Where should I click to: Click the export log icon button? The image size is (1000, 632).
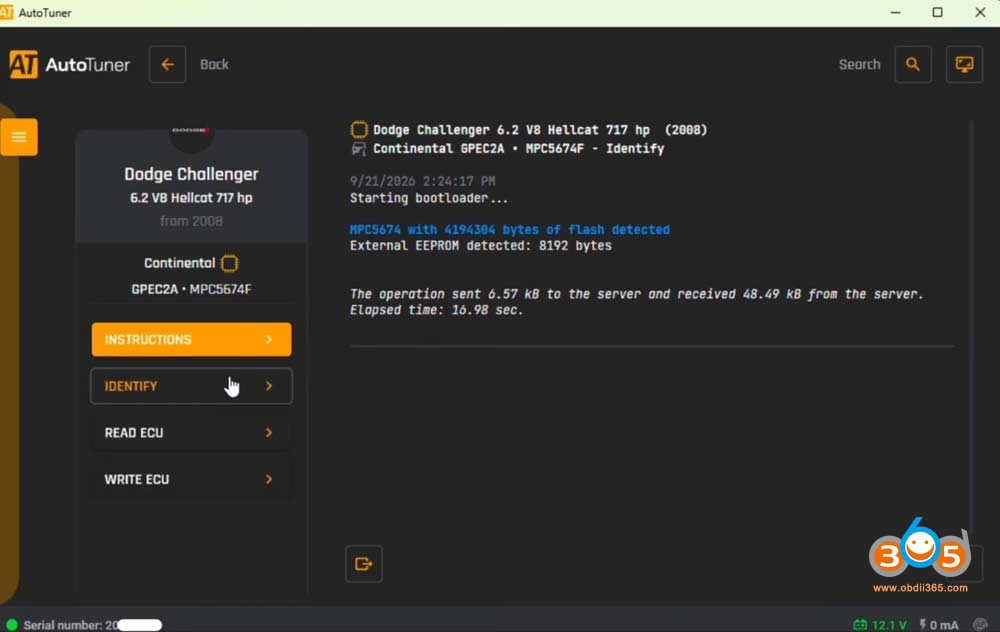pyautogui.click(x=364, y=564)
